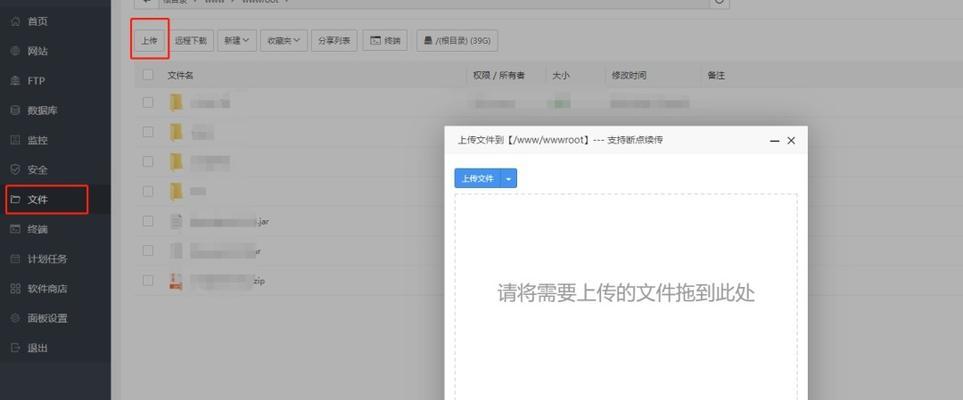Tick the checkbox for the zip file
This screenshot has width=963, height=400.
pyautogui.click(x=148, y=280)
